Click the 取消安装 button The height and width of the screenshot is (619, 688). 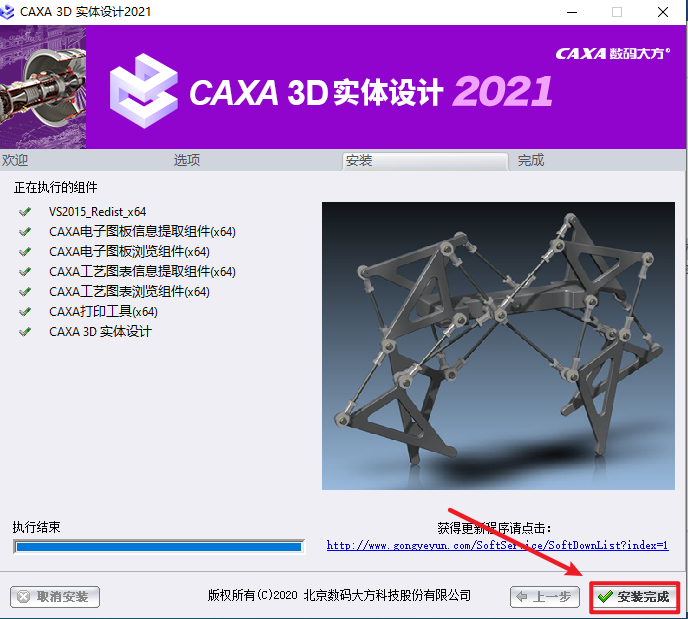[x=55, y=597]
